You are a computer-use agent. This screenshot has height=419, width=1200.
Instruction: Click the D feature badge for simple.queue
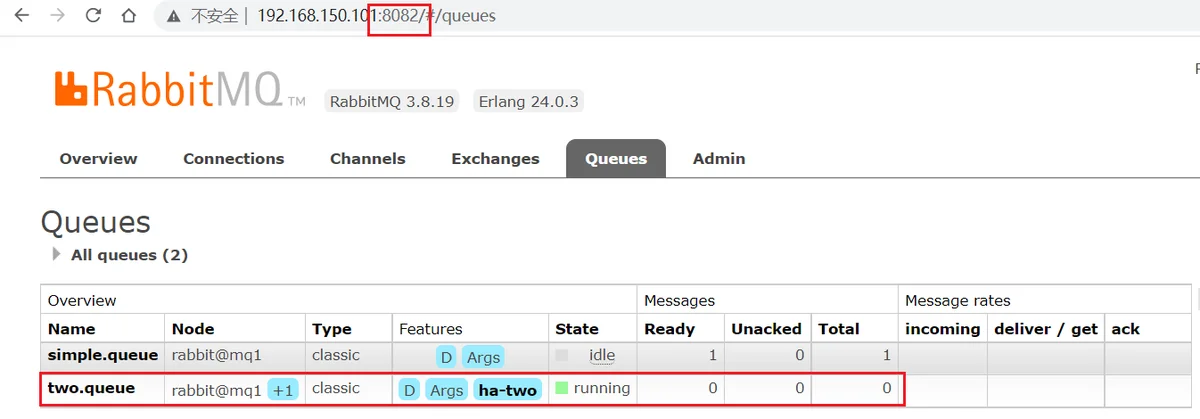pyautogui.click(x=445, y=356)
